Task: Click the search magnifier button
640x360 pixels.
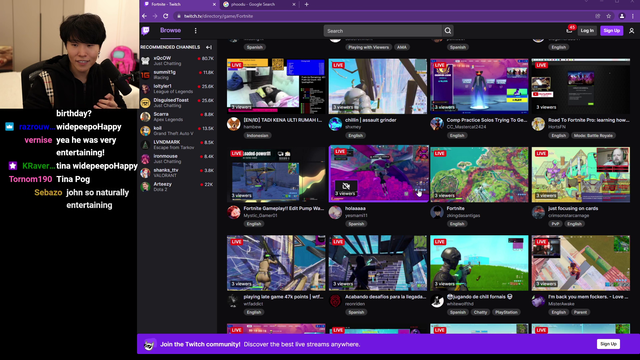Action: pos(448,31)
